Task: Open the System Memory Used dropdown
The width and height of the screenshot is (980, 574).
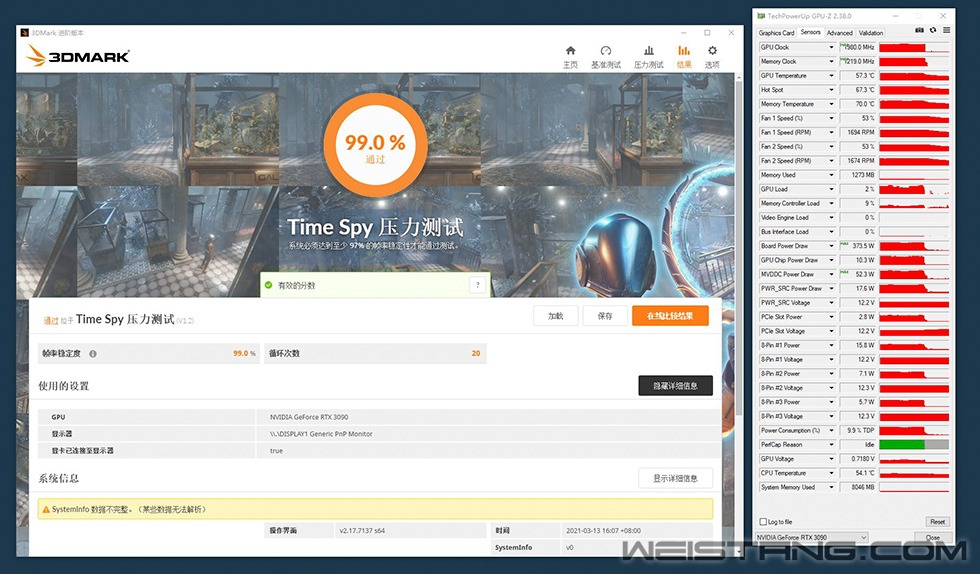Action: [831, 487]
